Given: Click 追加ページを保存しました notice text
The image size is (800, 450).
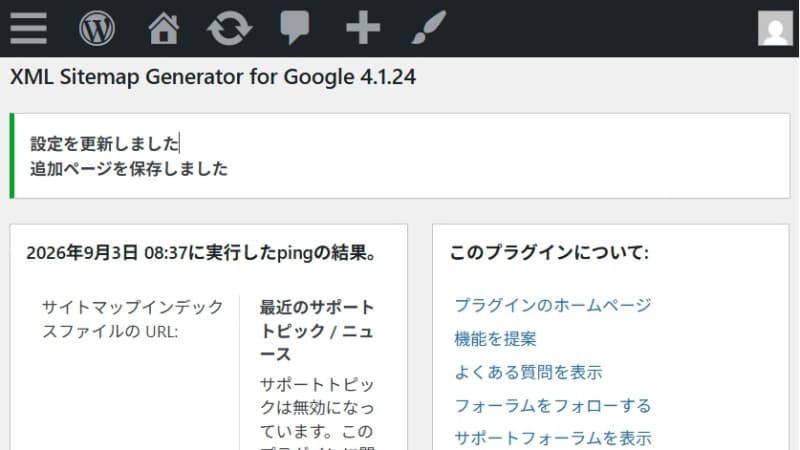Looking at the screenshot, I should [x=129, y=168].
